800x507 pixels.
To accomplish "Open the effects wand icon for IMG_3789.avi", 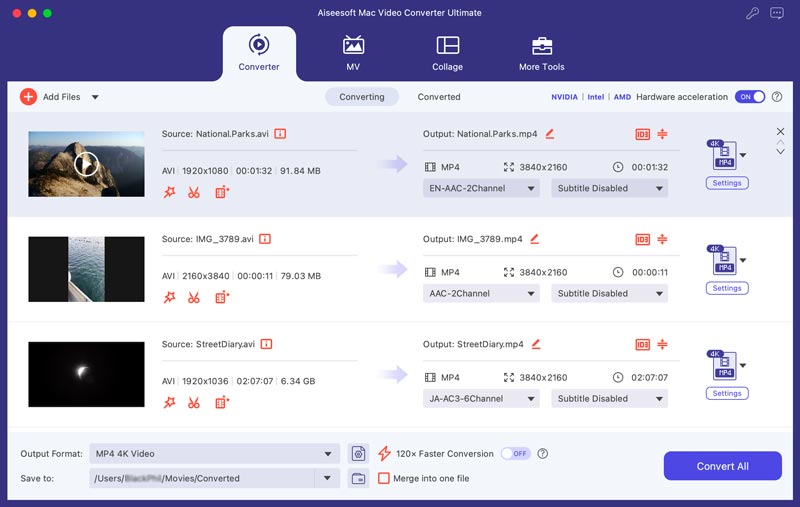I will click(x=169, y=297).
